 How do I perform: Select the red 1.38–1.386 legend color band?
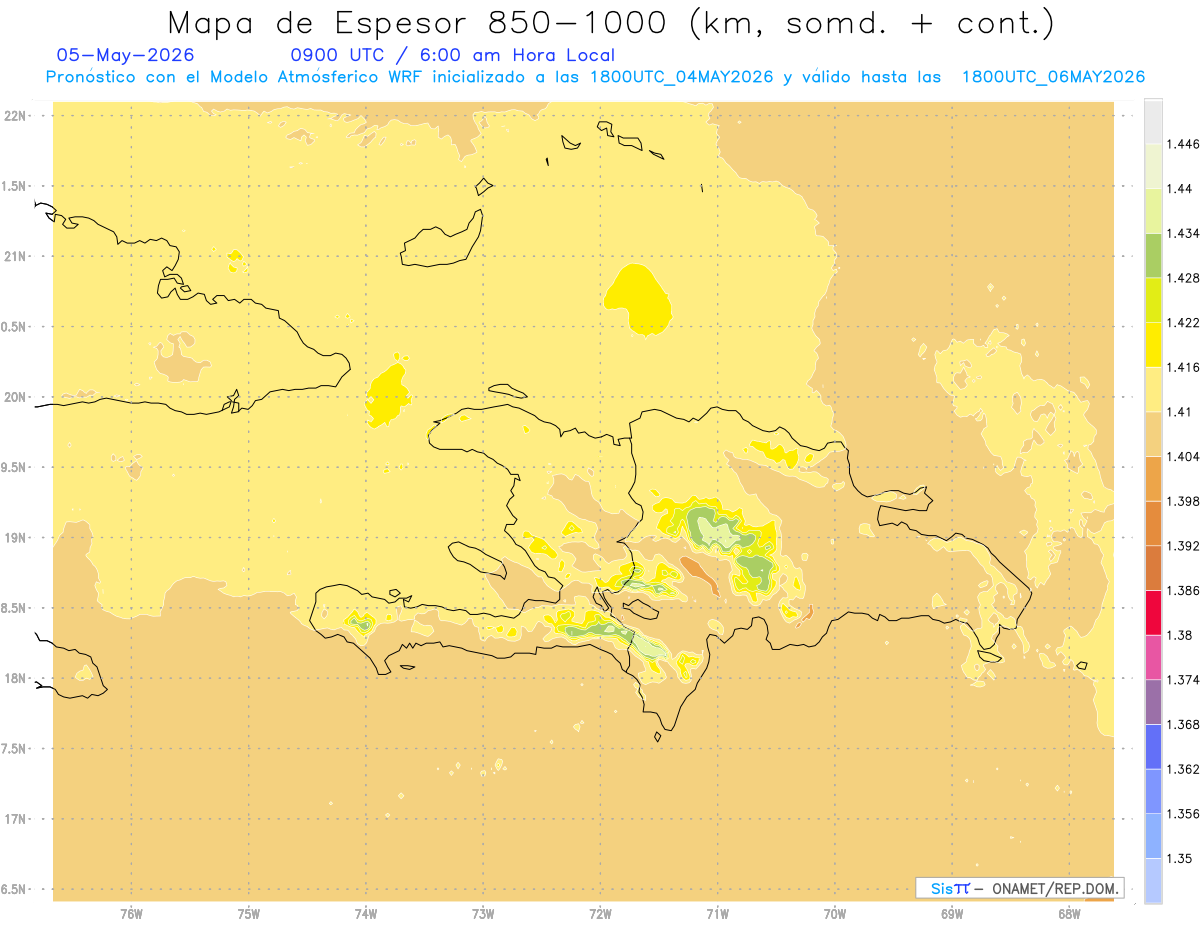click(x=1153, y=613)
